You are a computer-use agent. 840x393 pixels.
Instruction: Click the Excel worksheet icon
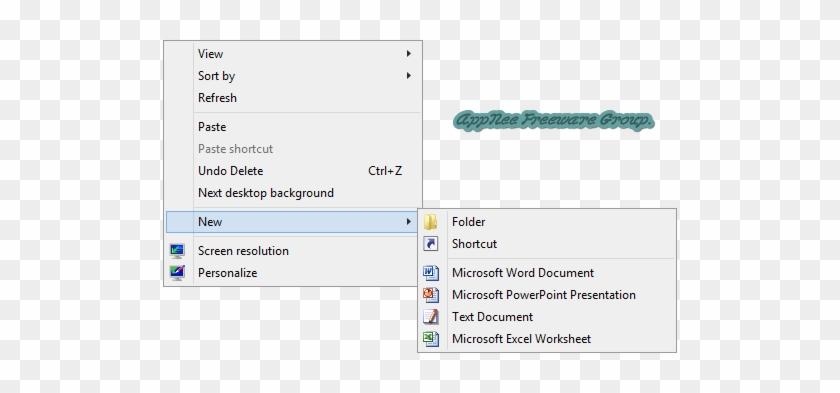[x=431, y=339]
